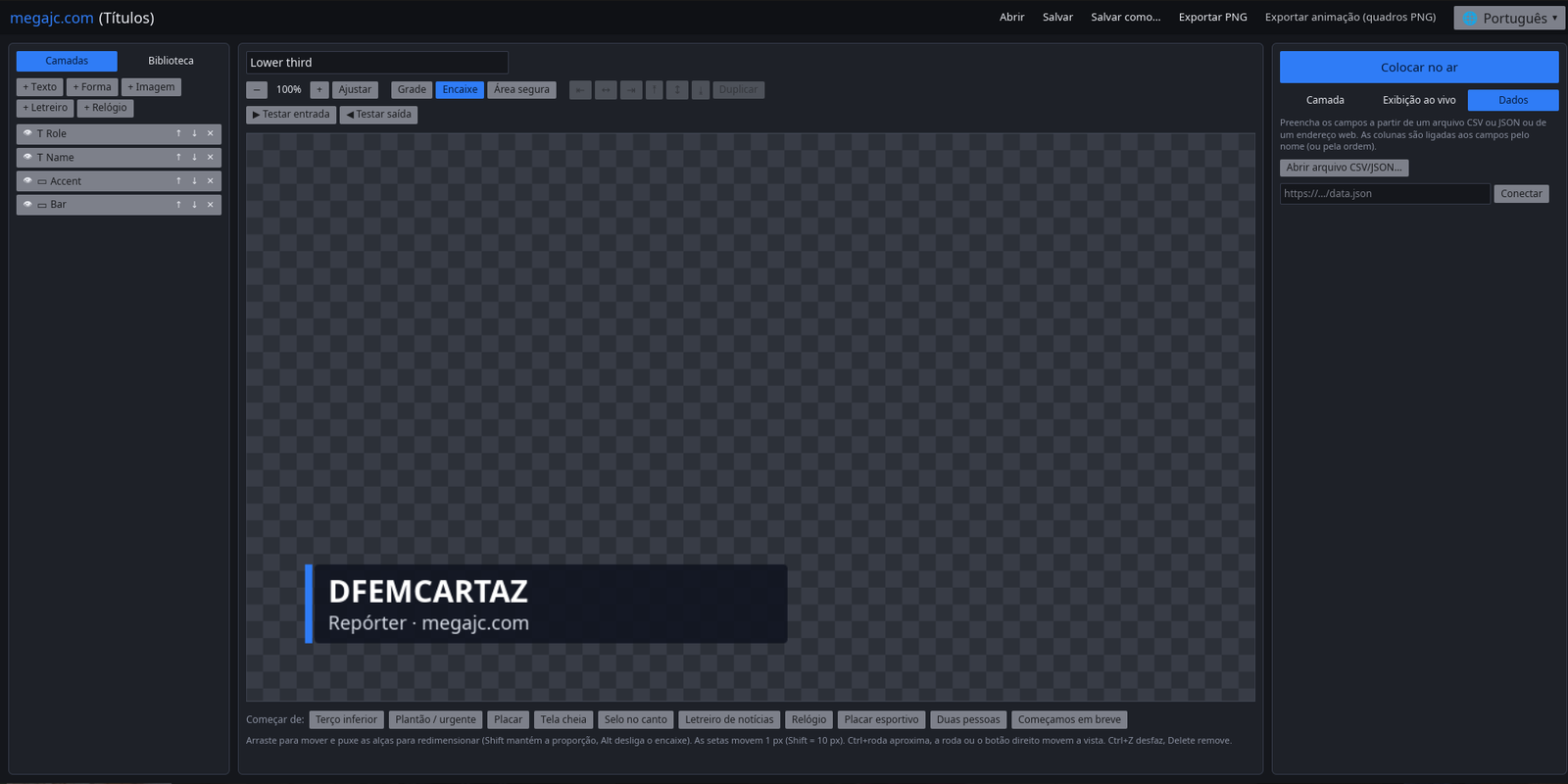Screen dimensions: 1568x784
Task: Select the Placar esportivo template
Action: (881, 720)
